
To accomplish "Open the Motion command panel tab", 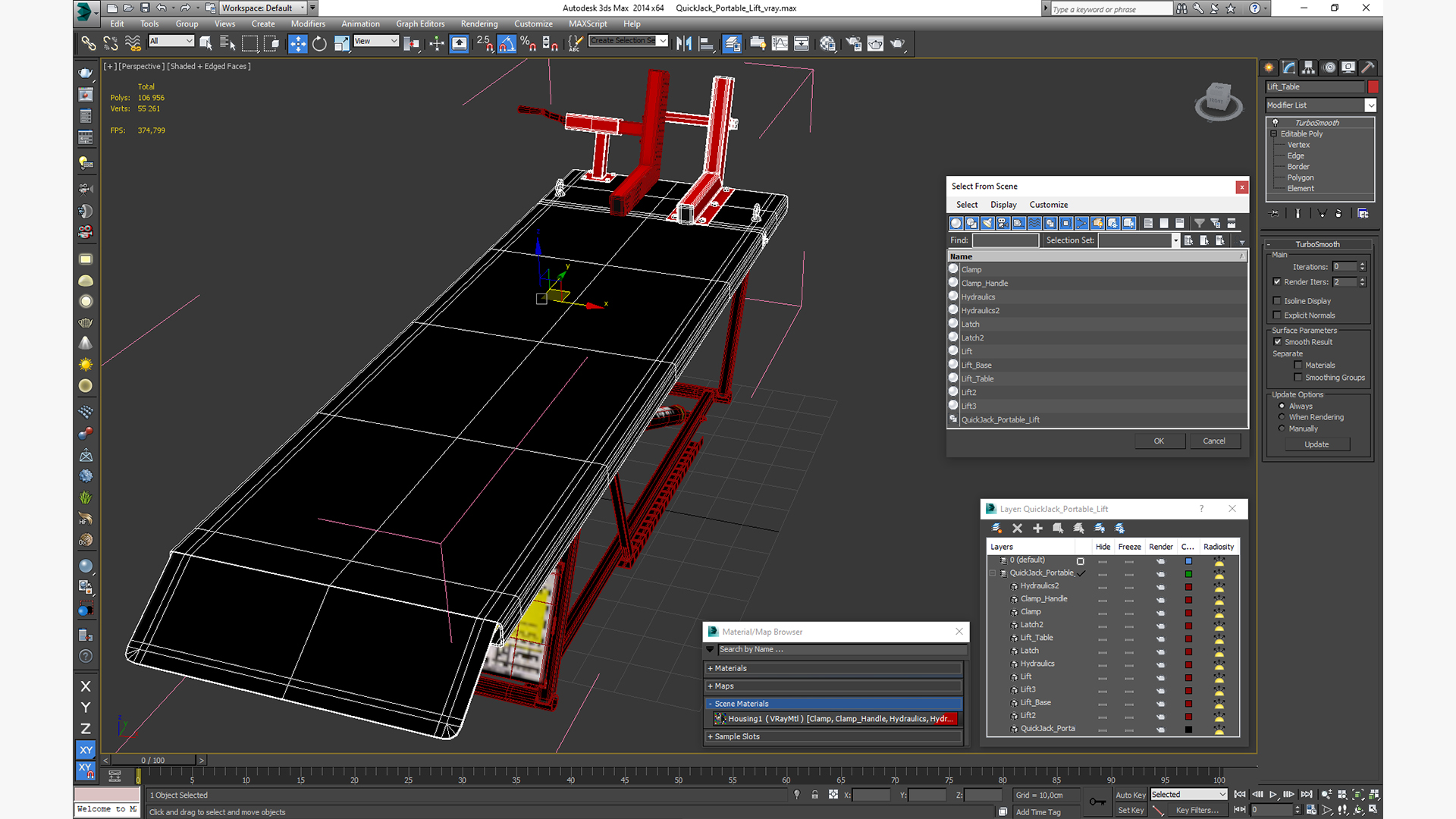I will [1329, 67].
